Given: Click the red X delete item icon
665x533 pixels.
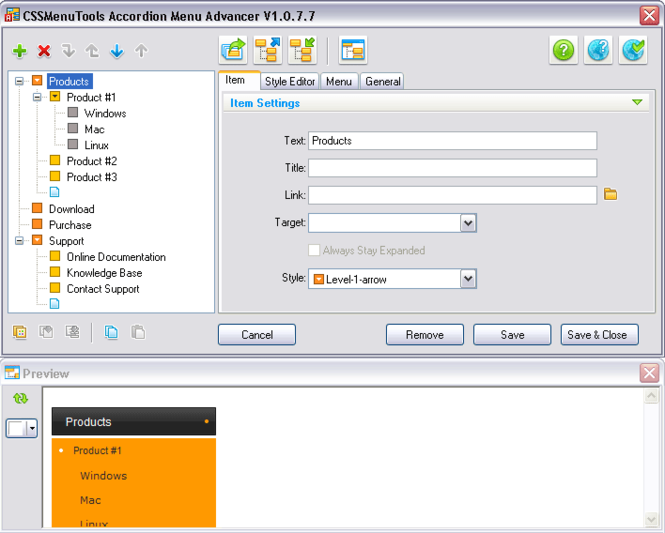Looking at the screenshot, I should tap(44, 51).
